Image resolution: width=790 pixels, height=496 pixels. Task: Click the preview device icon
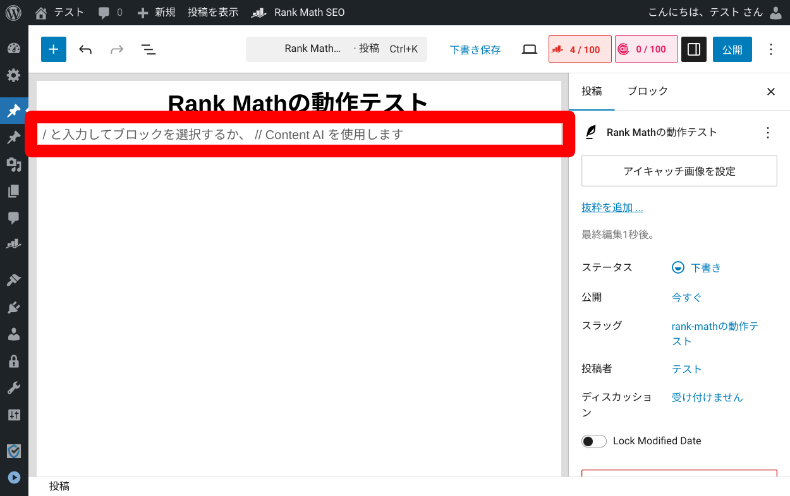point(530,49)
